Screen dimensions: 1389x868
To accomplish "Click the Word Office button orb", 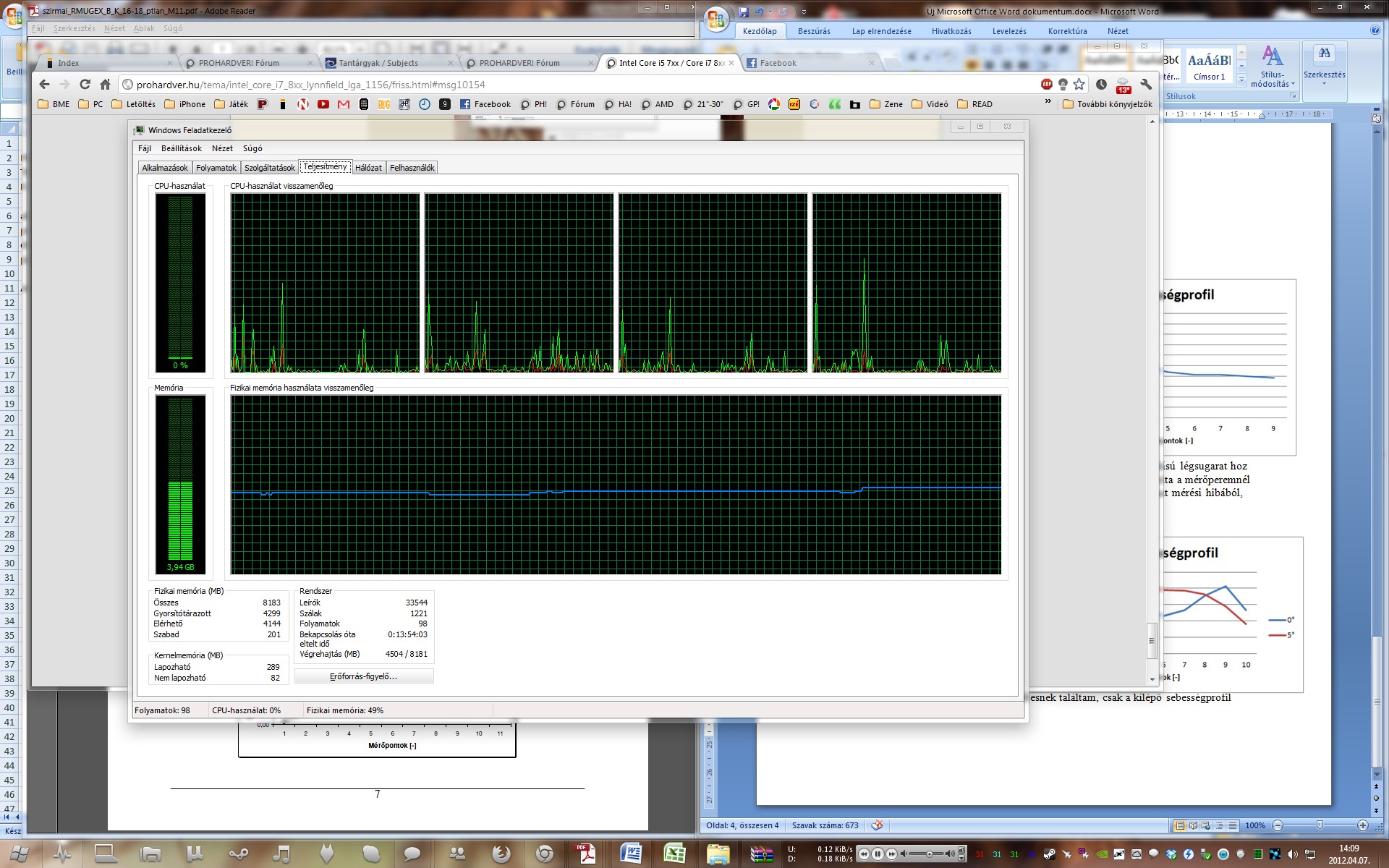I will tap(716, 20).
